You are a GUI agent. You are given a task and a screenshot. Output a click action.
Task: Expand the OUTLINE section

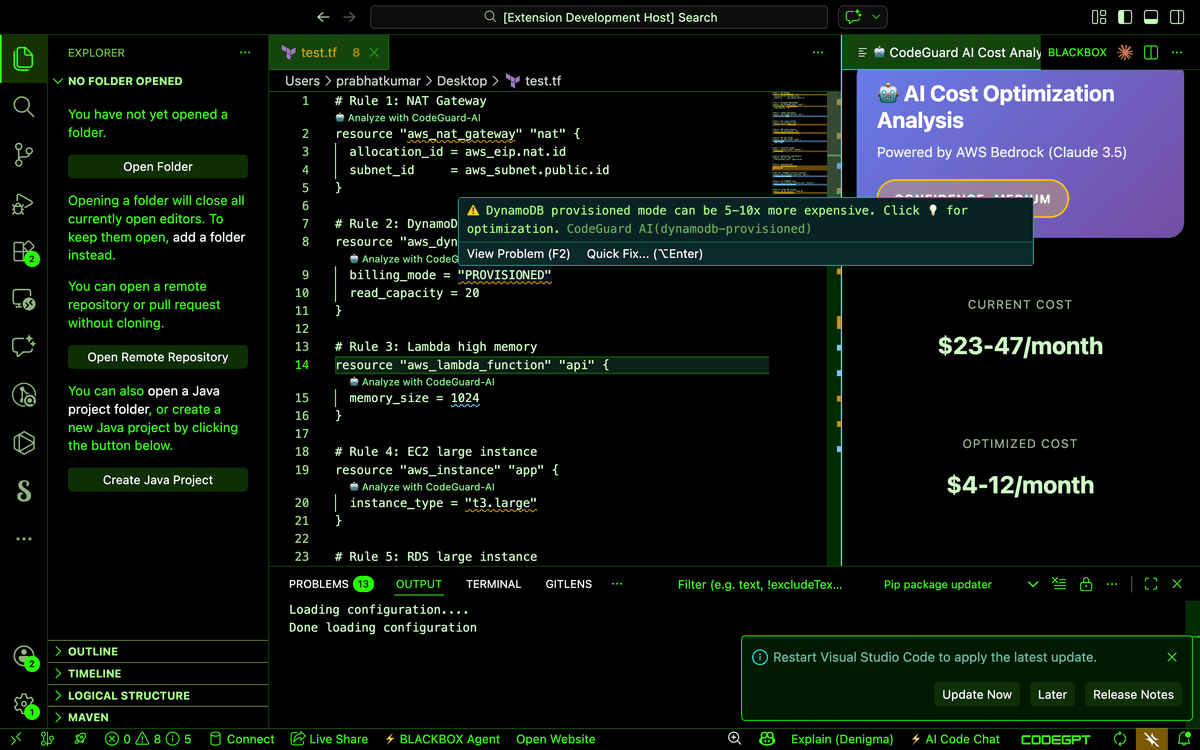coord(158,651)
